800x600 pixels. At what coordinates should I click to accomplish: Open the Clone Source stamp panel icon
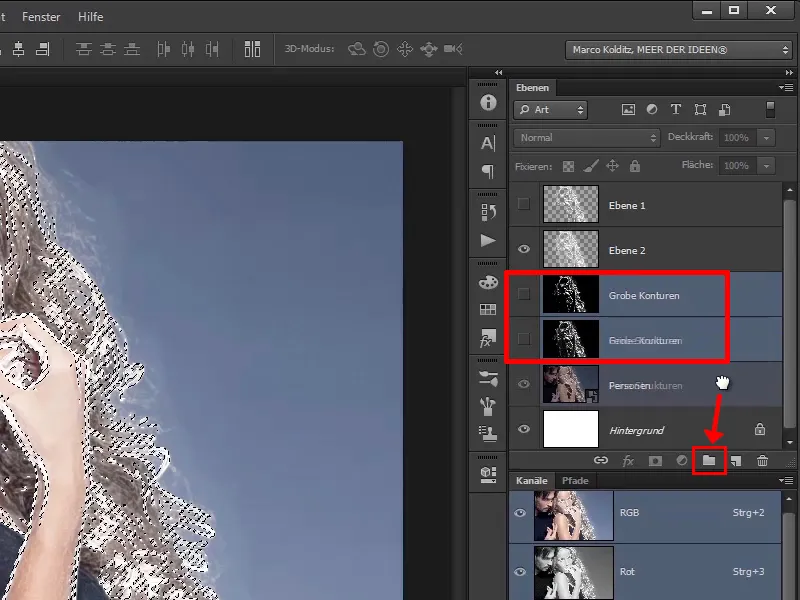coord(488,434)
